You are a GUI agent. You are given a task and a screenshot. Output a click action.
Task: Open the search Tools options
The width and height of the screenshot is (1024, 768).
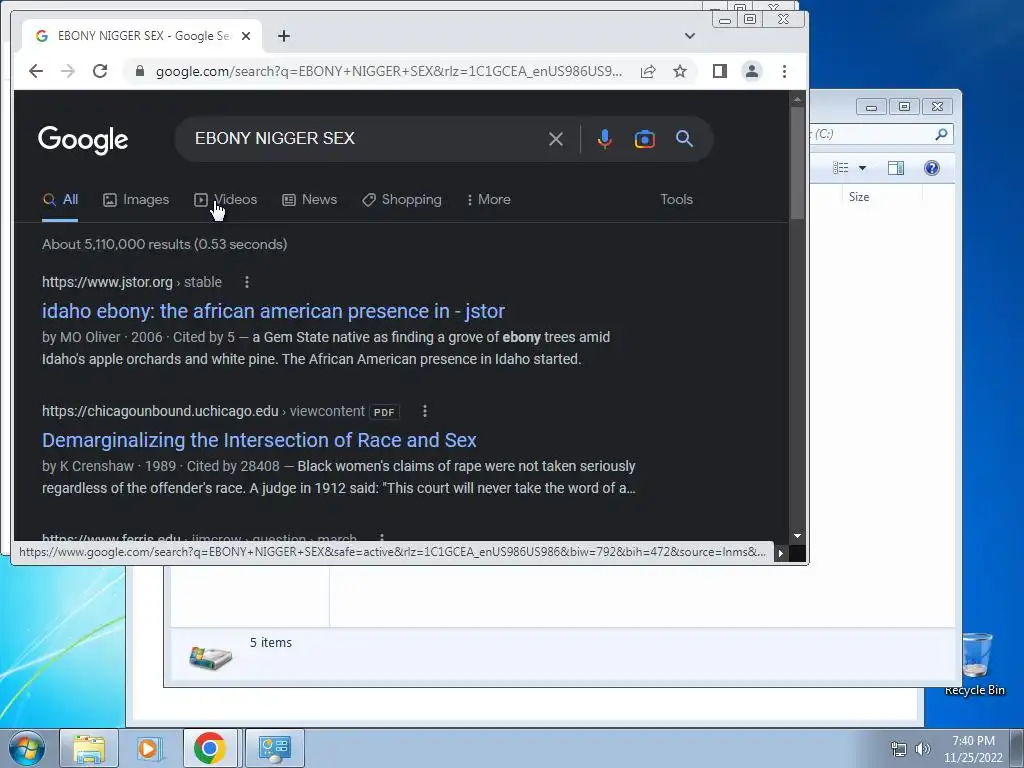[676, 200]
